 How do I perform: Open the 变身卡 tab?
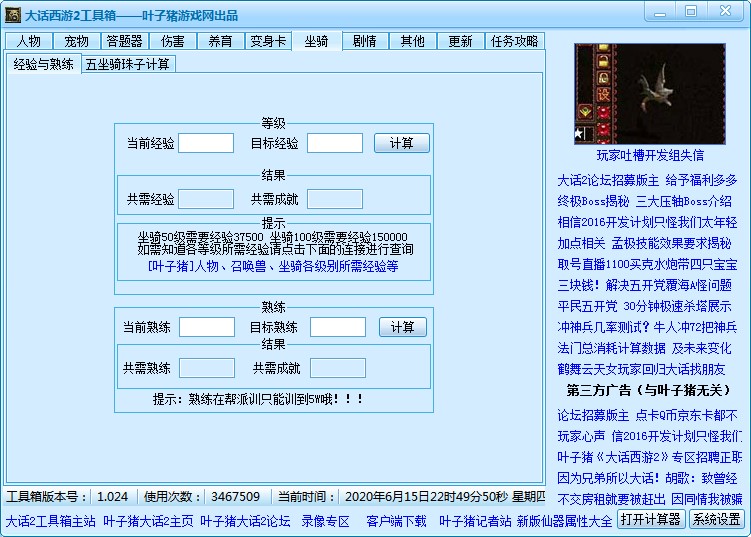[268, 41]
